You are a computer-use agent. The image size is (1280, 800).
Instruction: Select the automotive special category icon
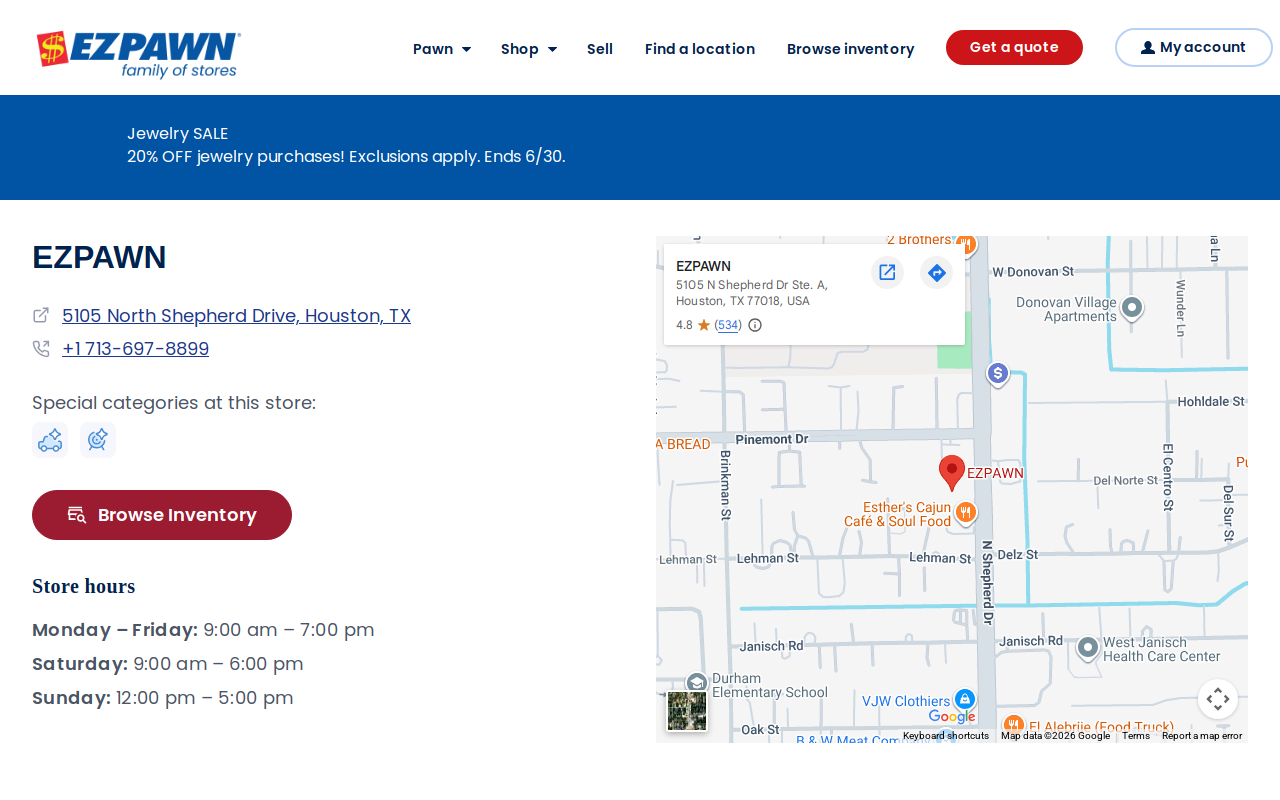[50, 440]
